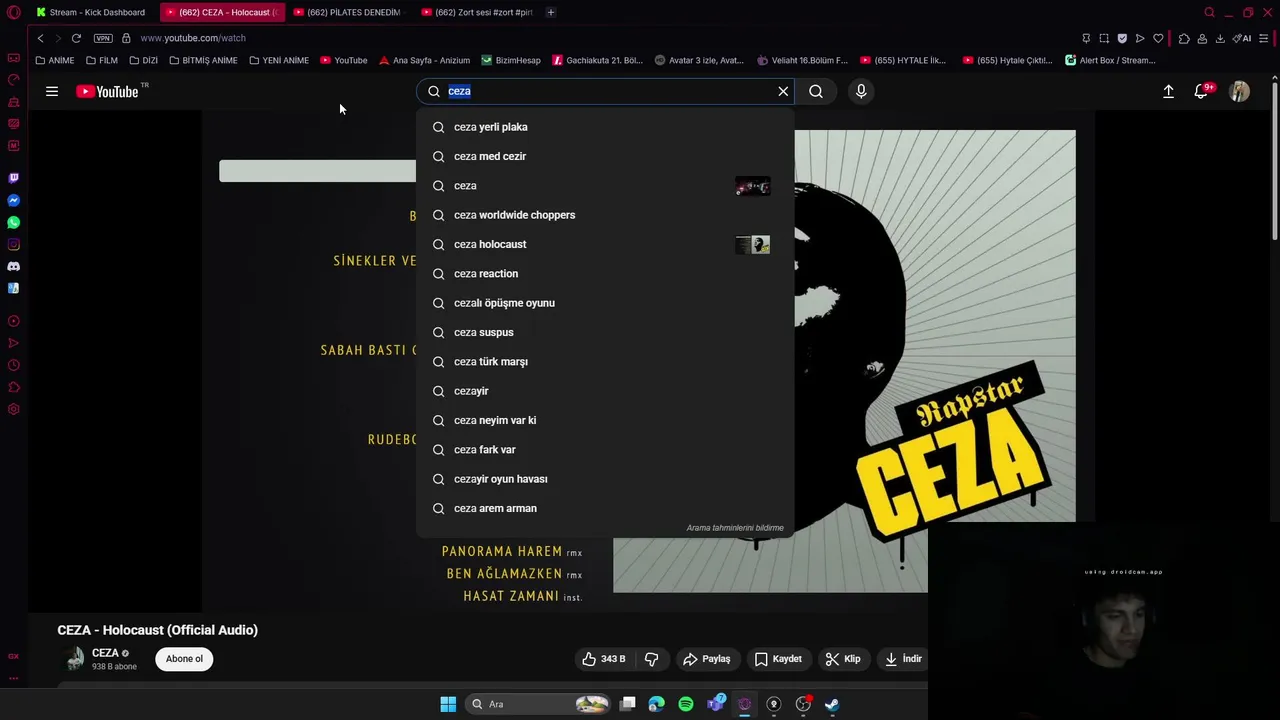The height and width of the screenshot is (720, 1280).
Task: Go back with browser back arrow
Action: 40,38
